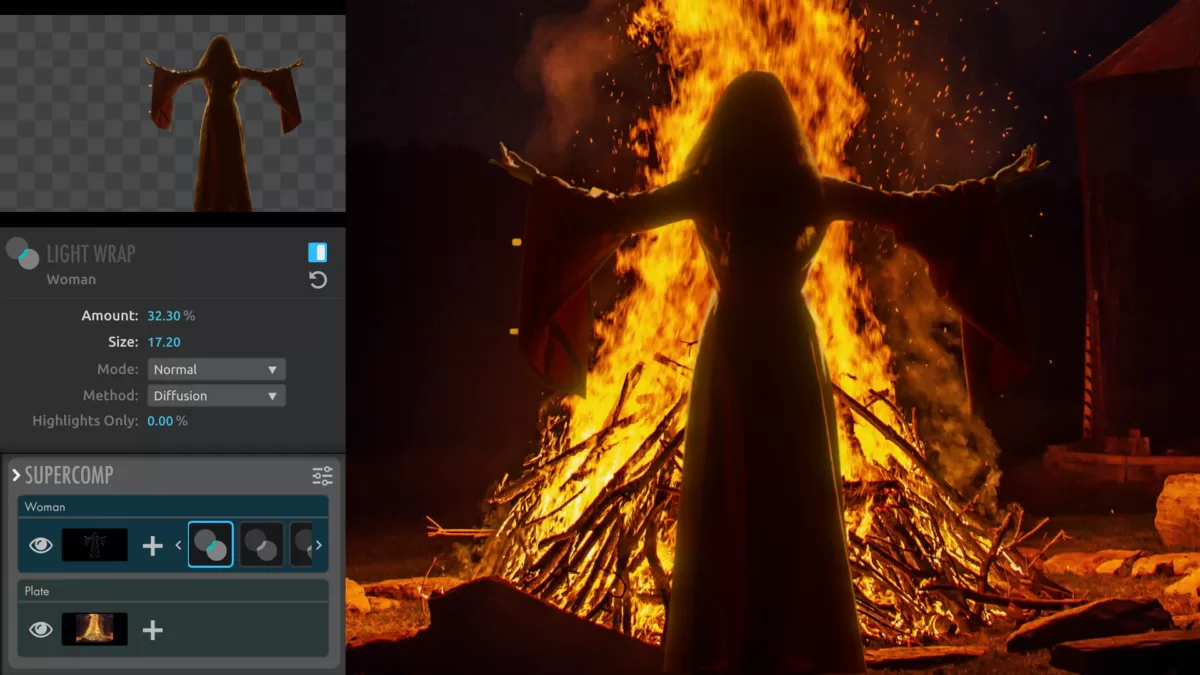This screenshot has height=675, width=1200.
Task: Open Supercomp global settings sliders icon
Action: tap(322, 476)
